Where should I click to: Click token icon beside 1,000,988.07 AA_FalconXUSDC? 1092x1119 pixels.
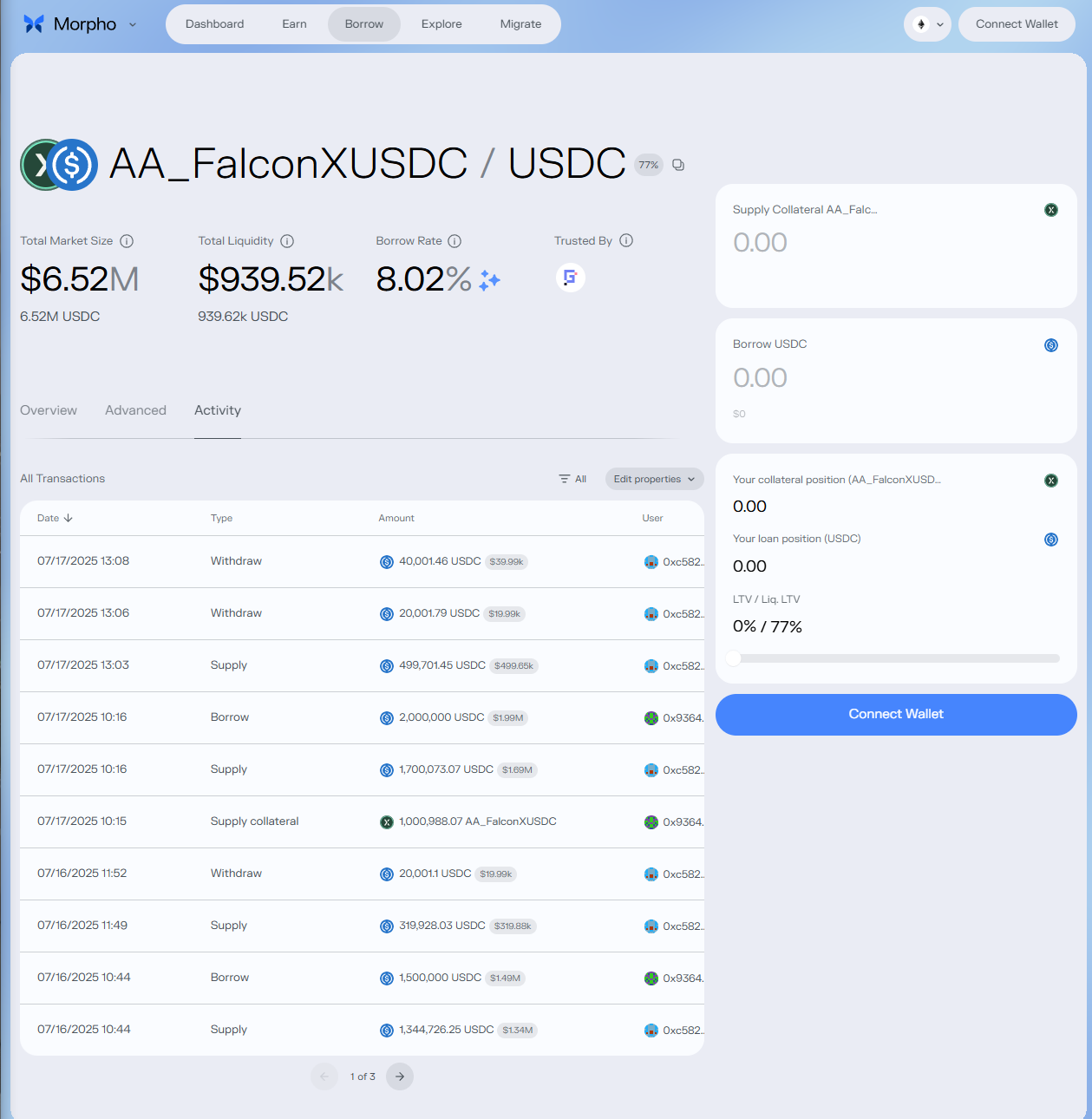click(x=387, y=822)
